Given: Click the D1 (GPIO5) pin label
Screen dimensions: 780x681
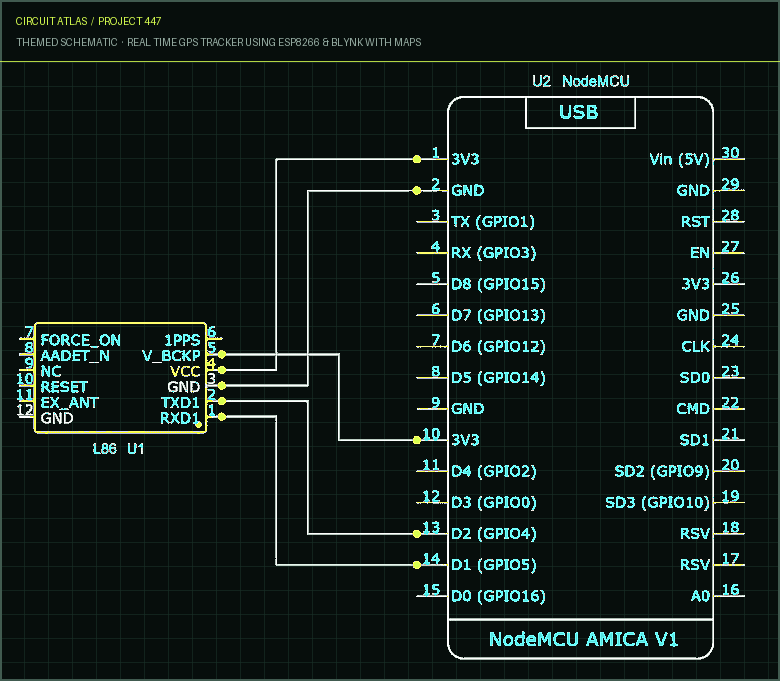Looking at the screenshot, I should tap(493, 565).
